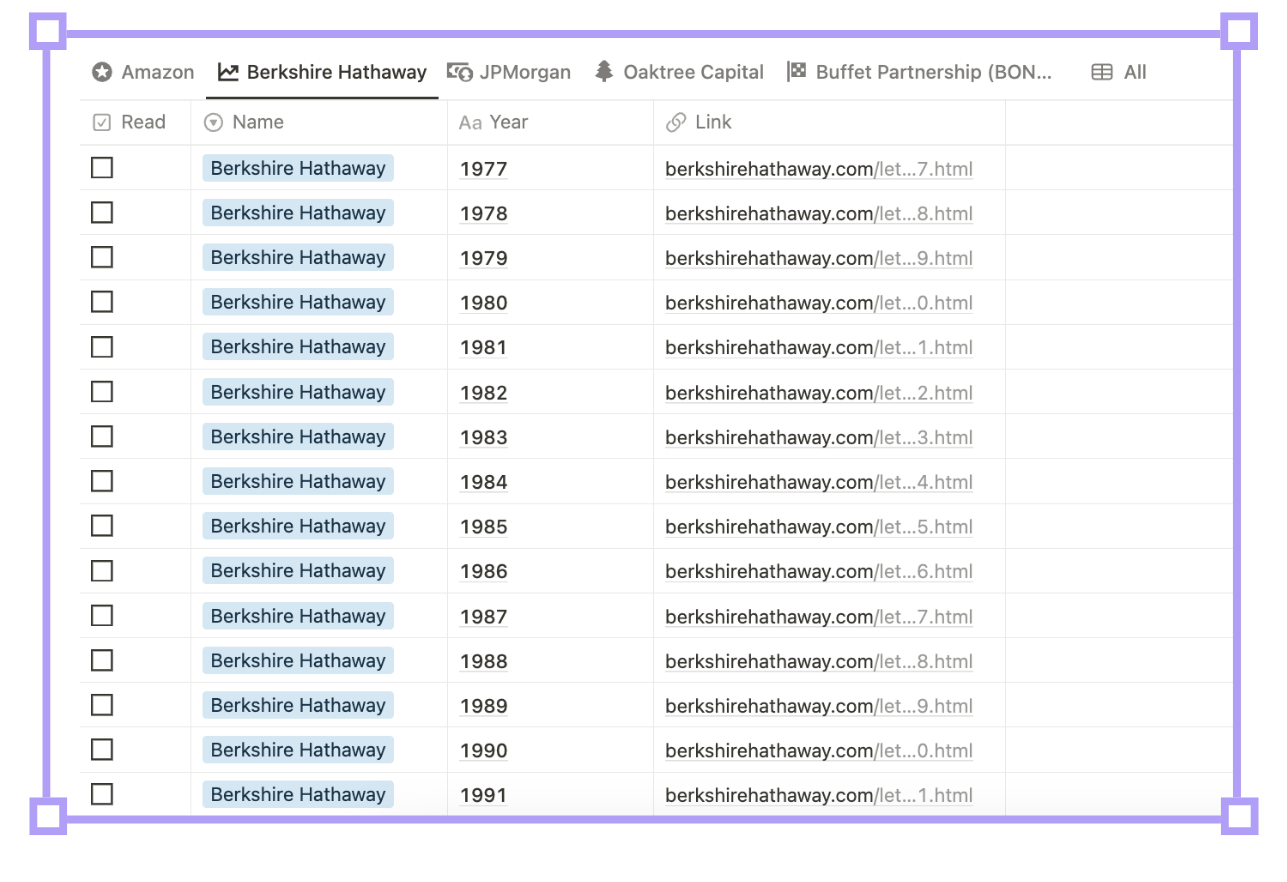Select the Berkshire Hathaway tab
1287x882 pixels.
[322, 72]
